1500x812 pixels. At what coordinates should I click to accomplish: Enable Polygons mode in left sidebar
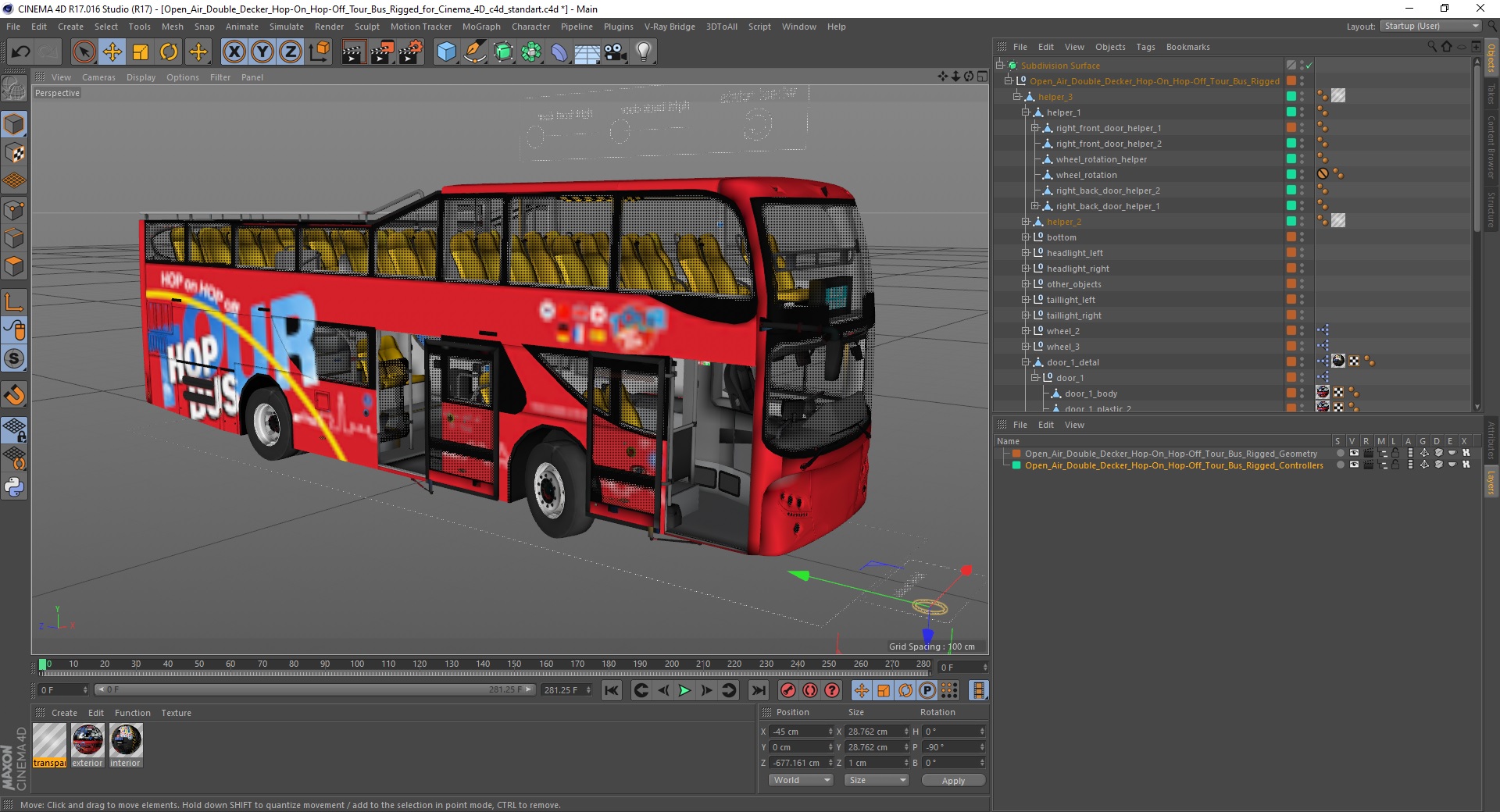click(x=14, y=266)
